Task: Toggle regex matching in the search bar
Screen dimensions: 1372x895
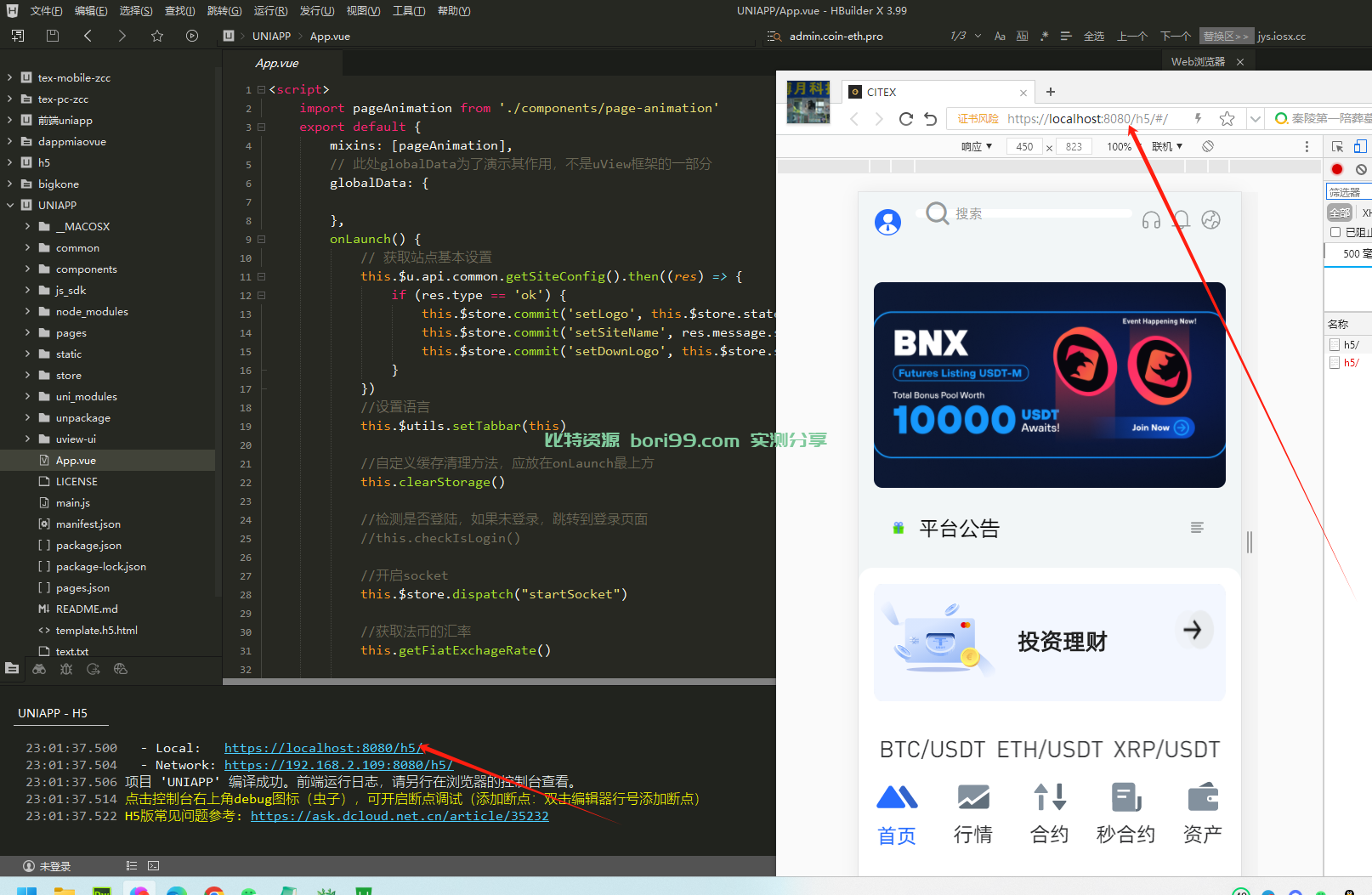Action: click(1044, 36)
